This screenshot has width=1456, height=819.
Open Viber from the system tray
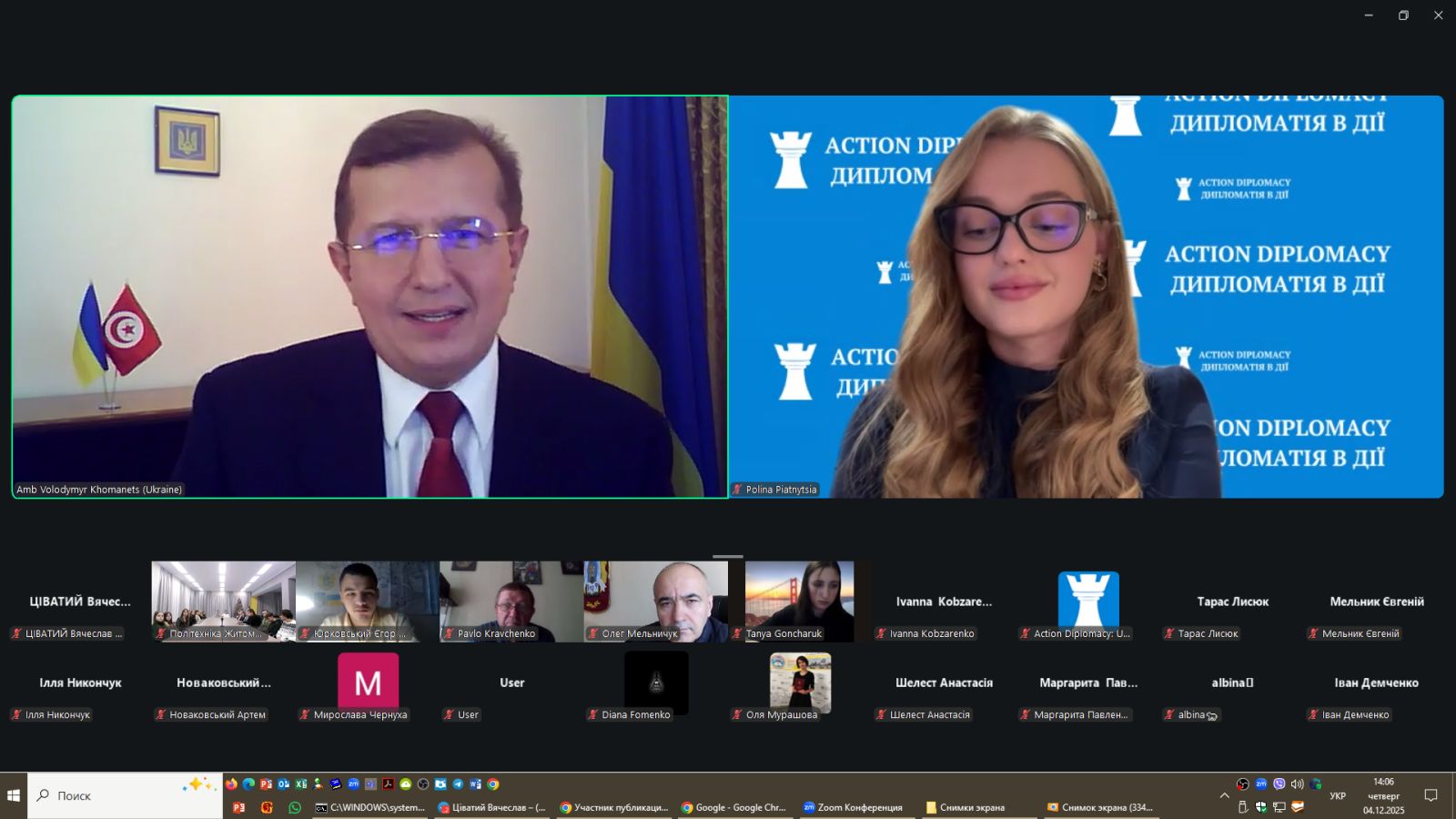(x=1279, y=784)
